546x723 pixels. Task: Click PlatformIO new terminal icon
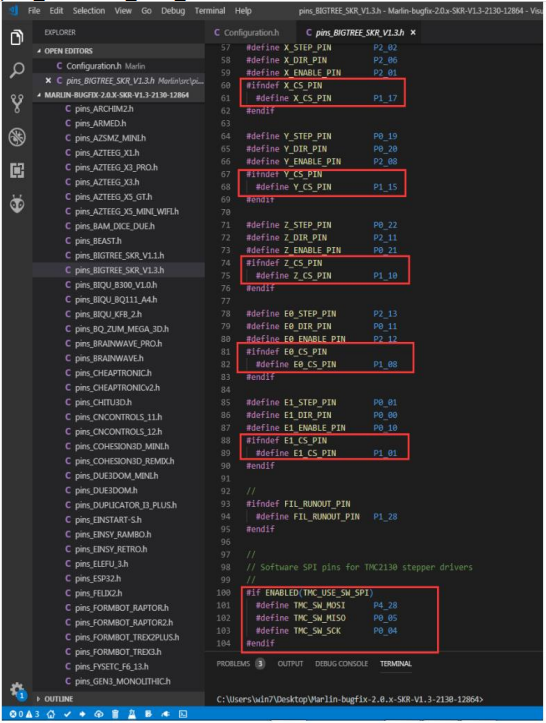click(x=183, y=714)
